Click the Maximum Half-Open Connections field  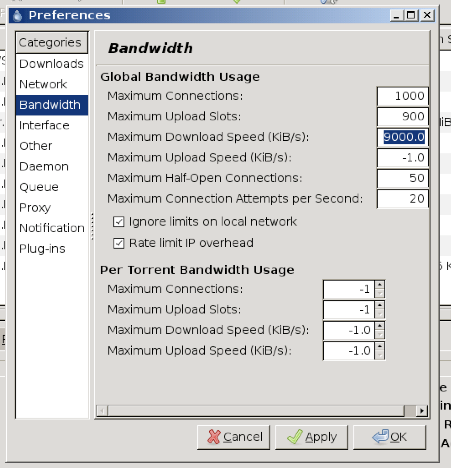[x=403, y=178]
